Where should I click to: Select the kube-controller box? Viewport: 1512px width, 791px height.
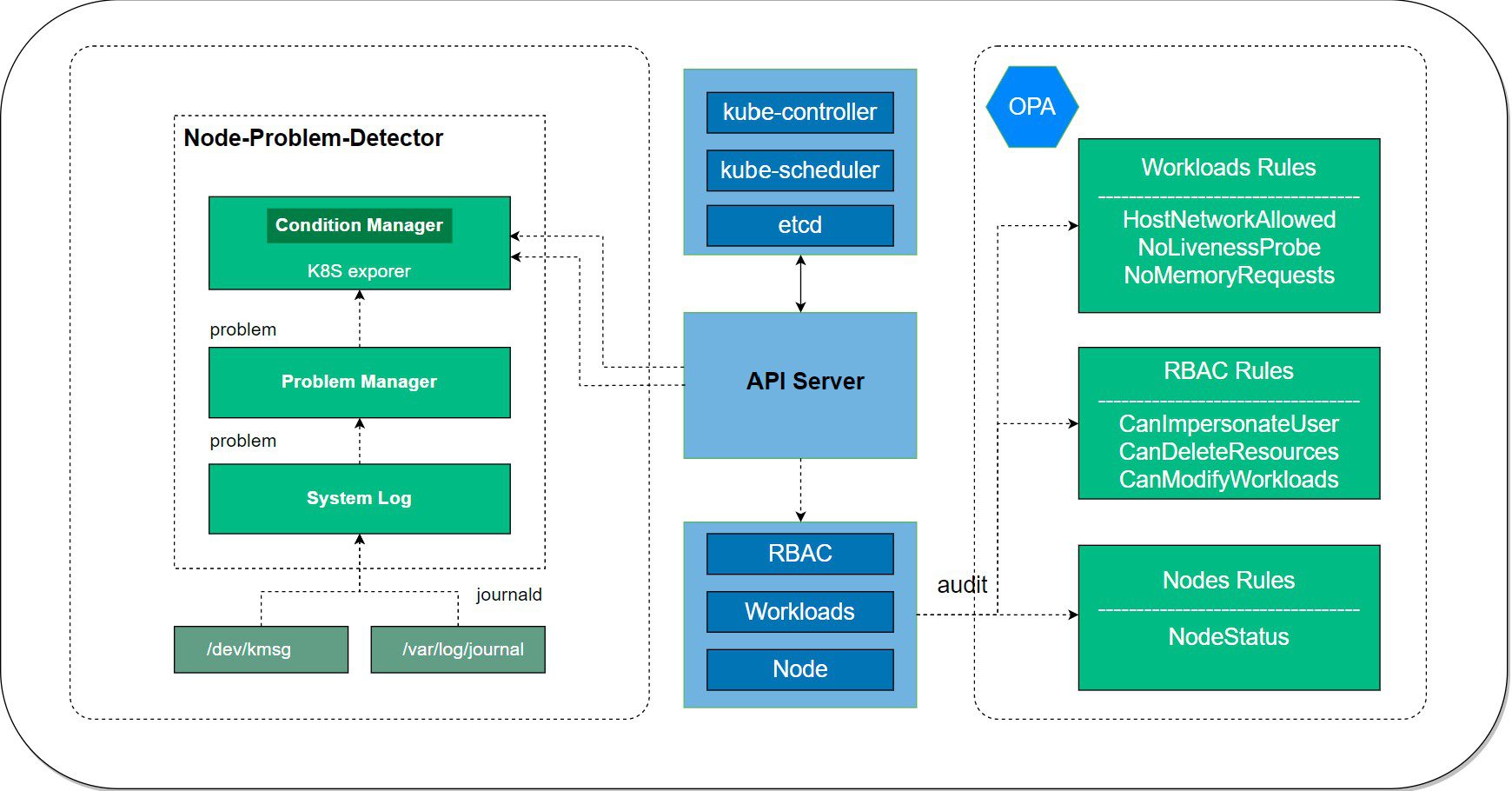click(799, 112)
